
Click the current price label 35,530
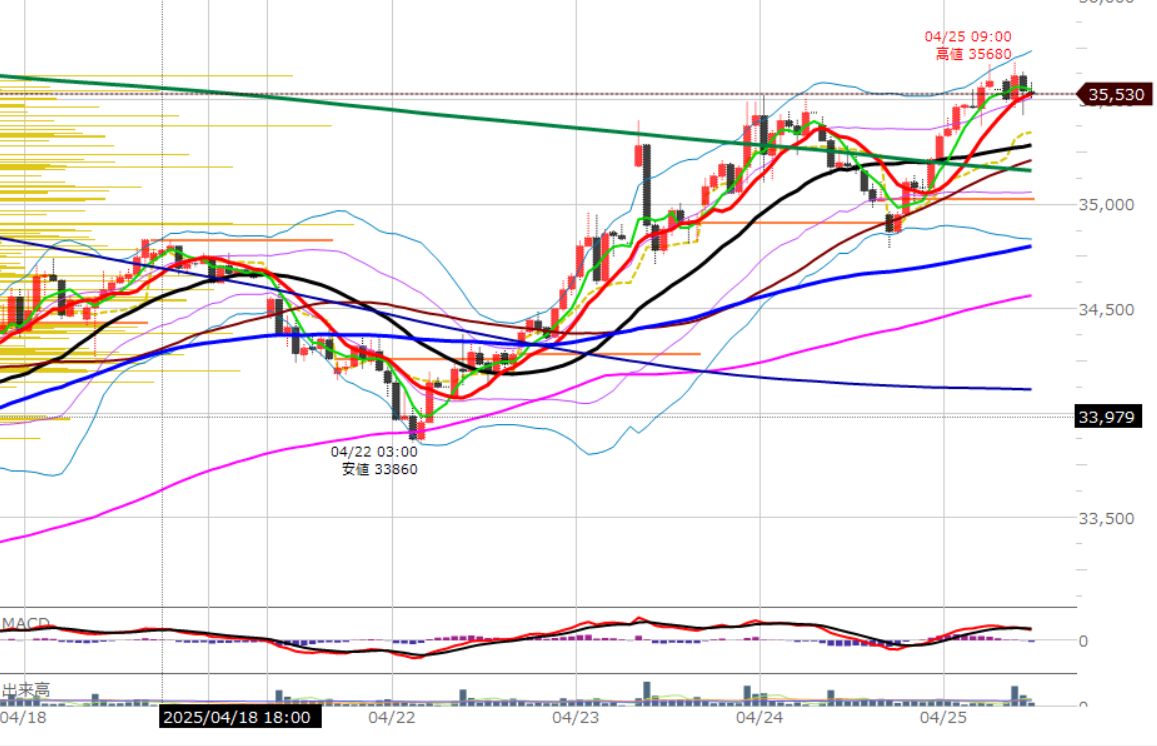click(1115, 94)
